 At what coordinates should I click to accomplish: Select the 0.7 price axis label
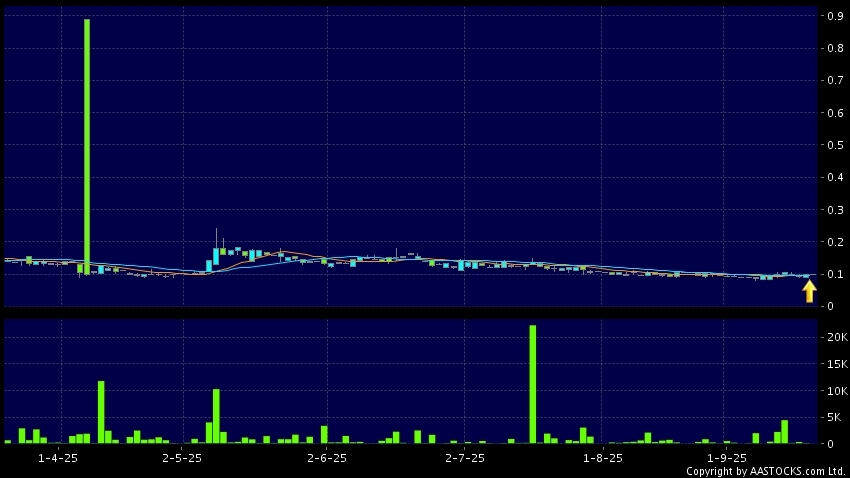click(835, 80)
